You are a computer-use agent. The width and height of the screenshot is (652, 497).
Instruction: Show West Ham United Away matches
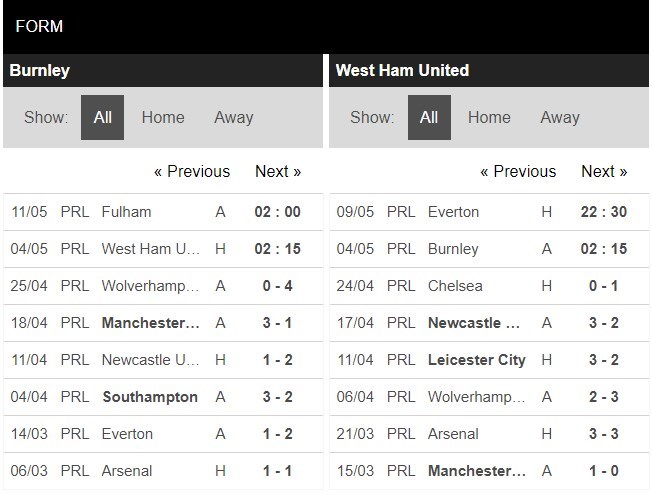tap(559, 117)
